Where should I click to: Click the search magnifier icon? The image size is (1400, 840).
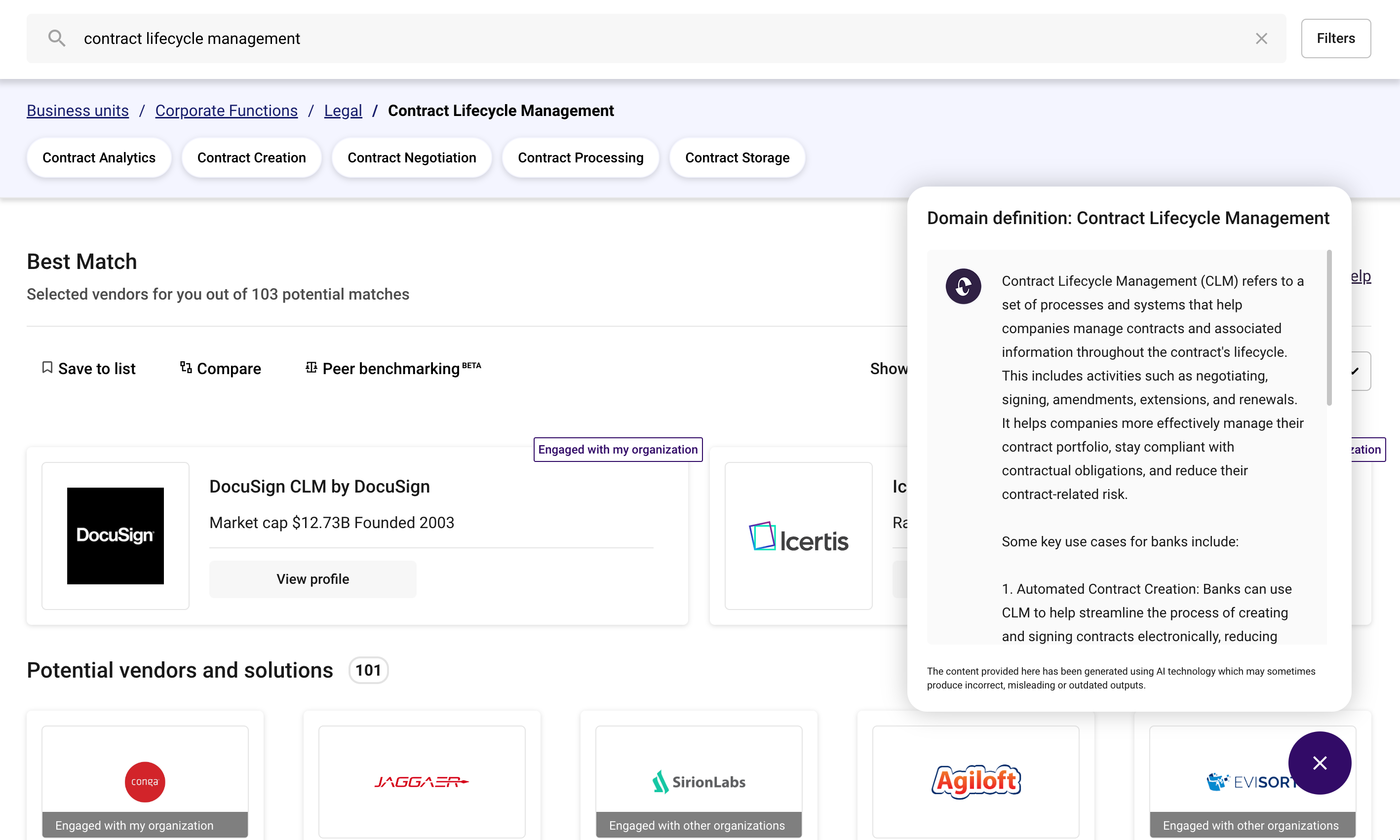[x=57, y=38]
